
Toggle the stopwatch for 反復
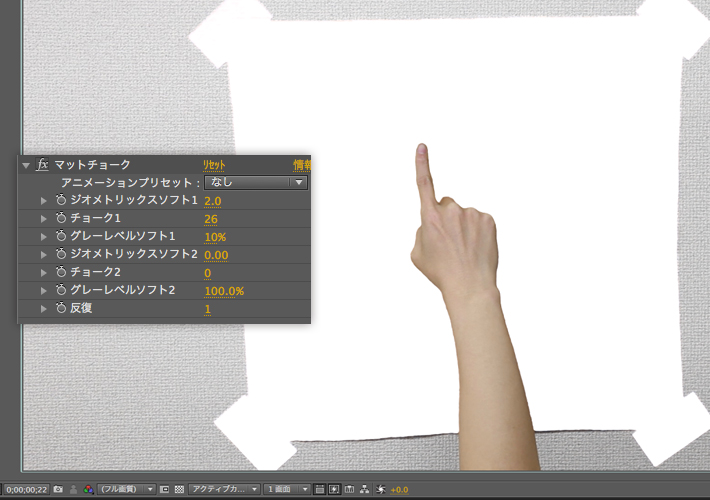pos(61,308)
